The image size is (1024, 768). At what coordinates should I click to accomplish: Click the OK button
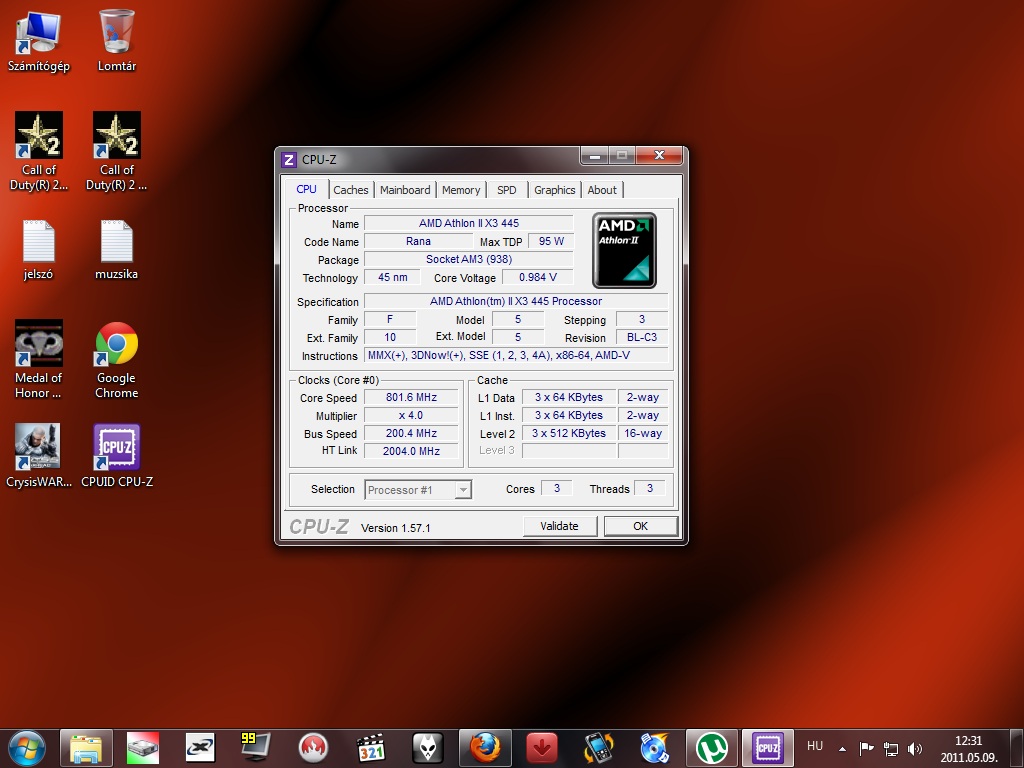point(641,526)
